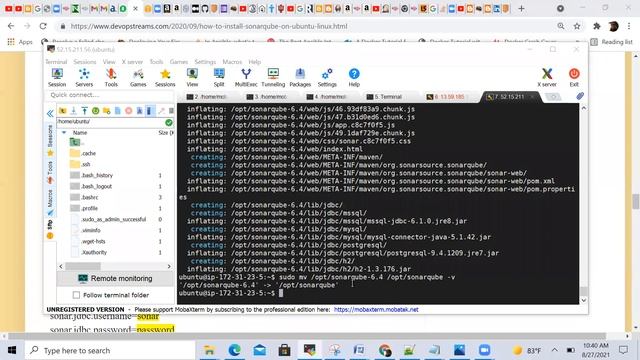This screenshot has width=640, height=360.
Task: Open the Macros menu
Action: [232, 62]
